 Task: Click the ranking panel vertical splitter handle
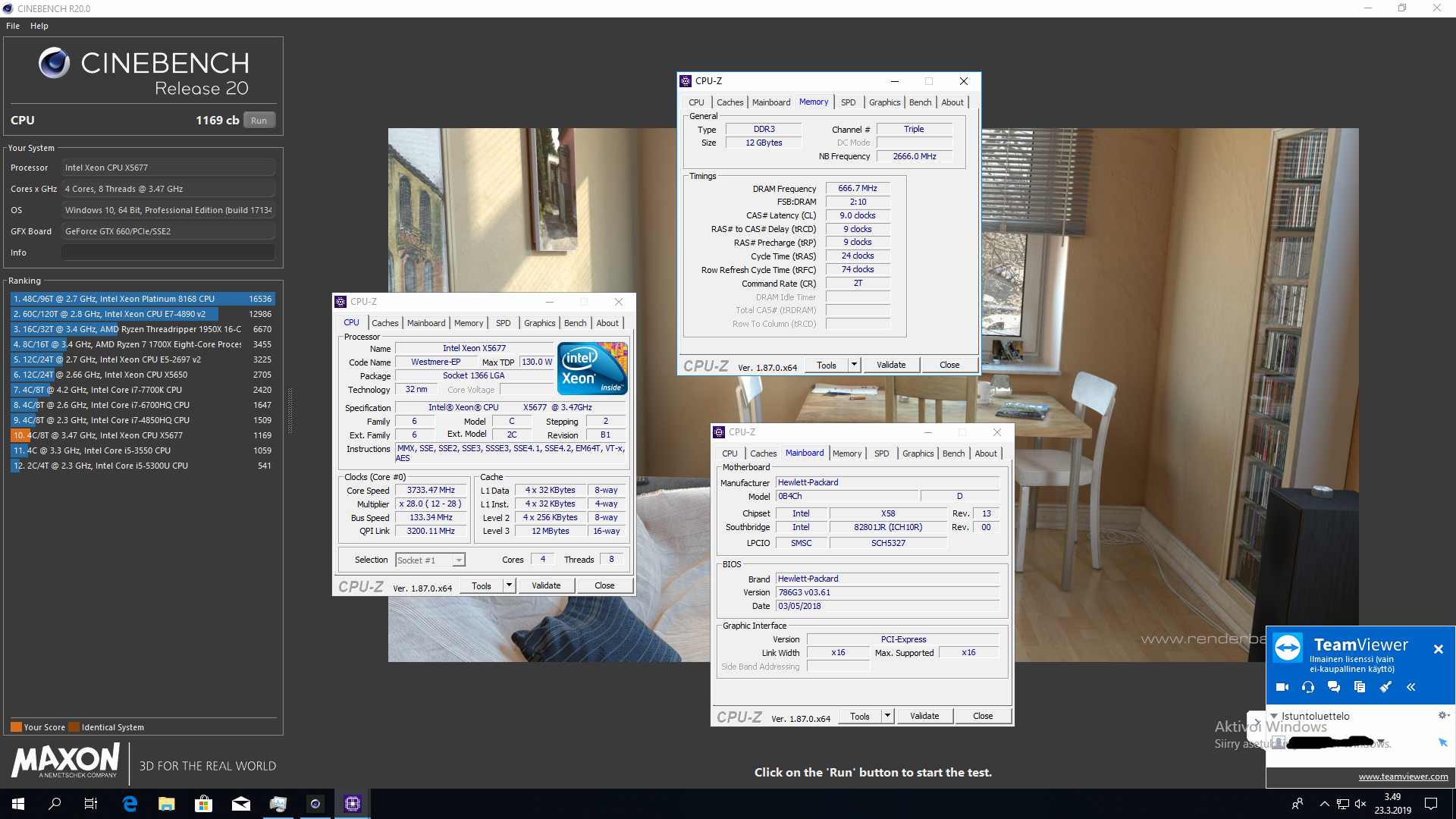(x=290, y=409)
